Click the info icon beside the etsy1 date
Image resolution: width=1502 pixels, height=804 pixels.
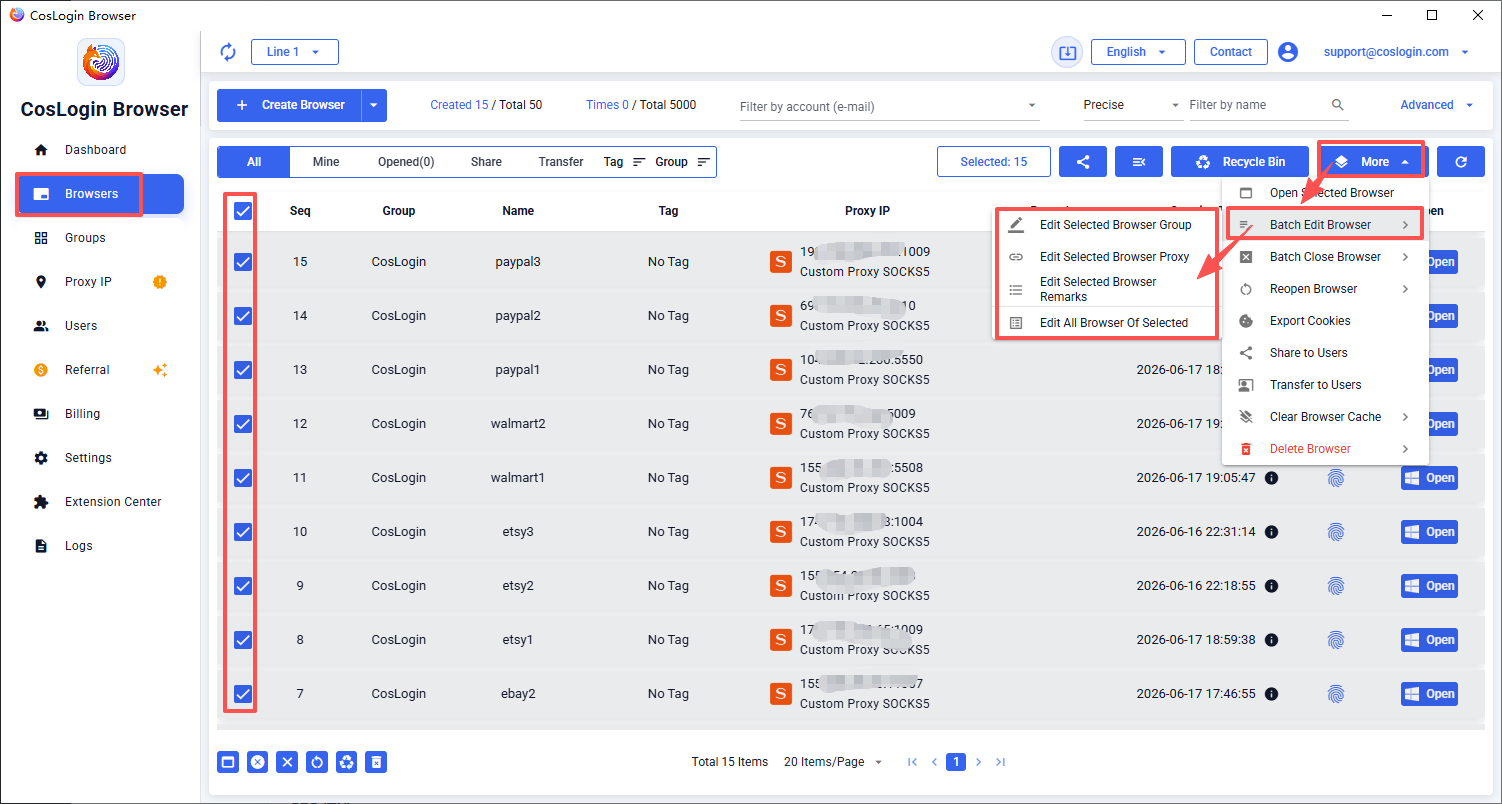[x=1272, y=640]
